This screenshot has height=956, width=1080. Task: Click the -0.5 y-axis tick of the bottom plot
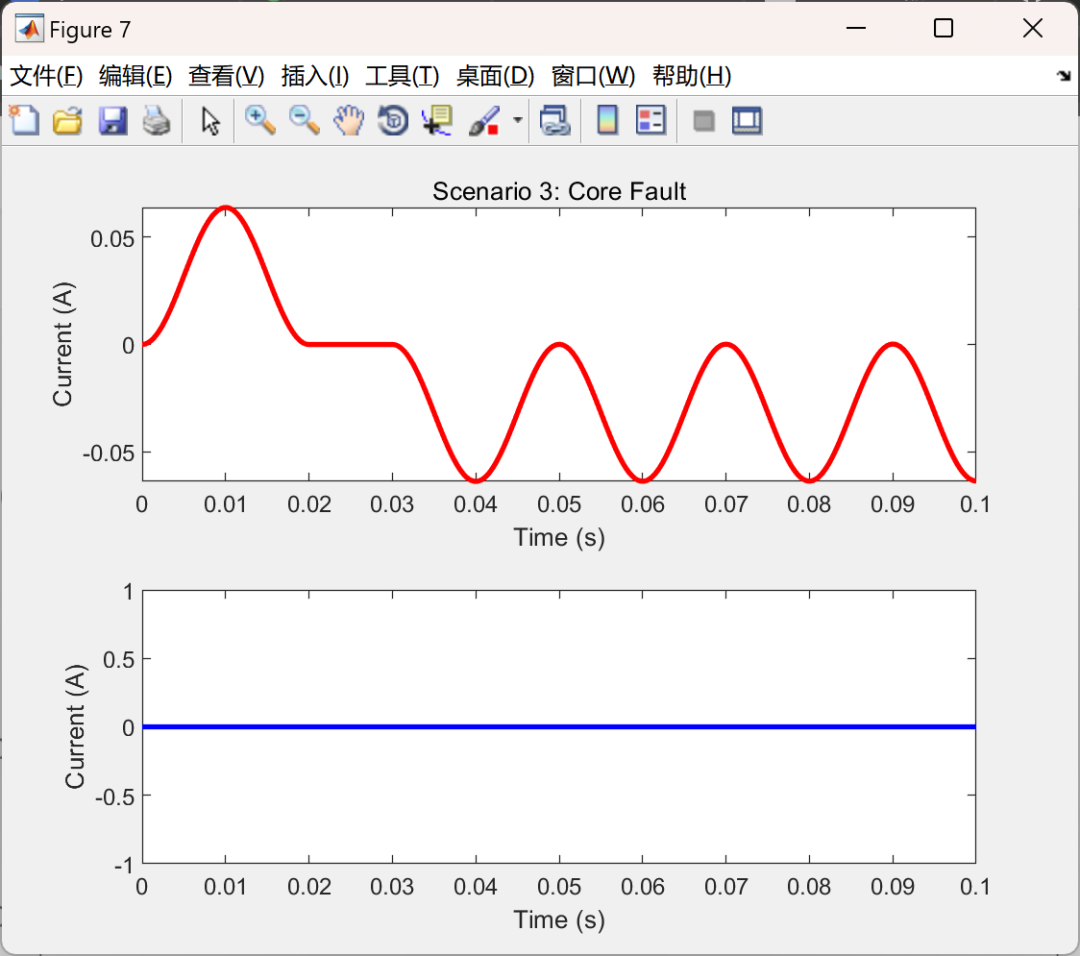(115, 797)
